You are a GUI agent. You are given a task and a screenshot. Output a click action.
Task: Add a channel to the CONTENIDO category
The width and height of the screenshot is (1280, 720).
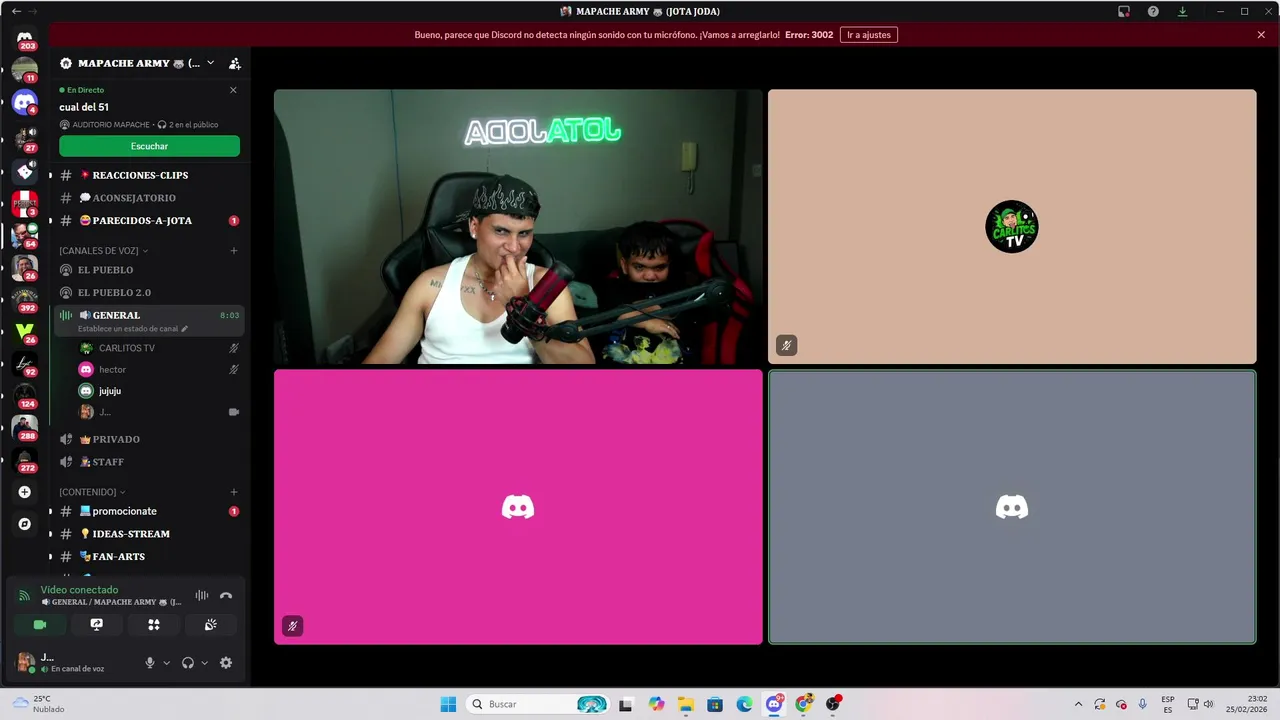234,492
